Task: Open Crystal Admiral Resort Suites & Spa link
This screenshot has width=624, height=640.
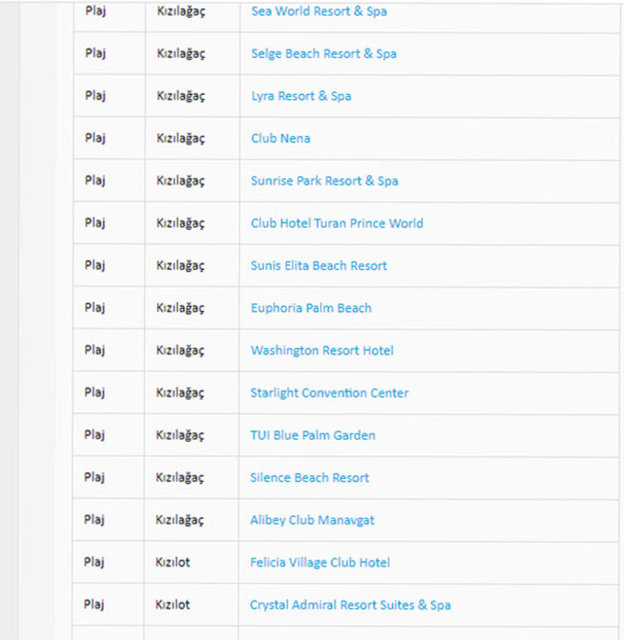Action: coord(350,605)
